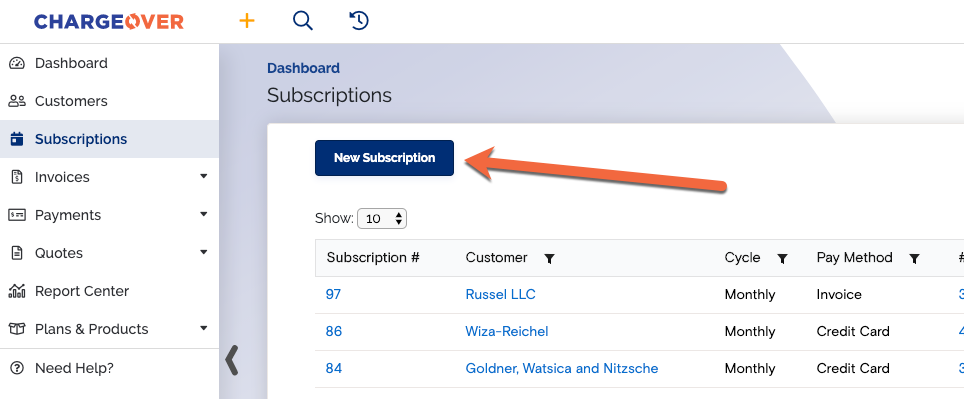The image size is (964, 399).
Task: Click the Plans & Products box icon
Action: pyautogui.click(x=17, y=329)
